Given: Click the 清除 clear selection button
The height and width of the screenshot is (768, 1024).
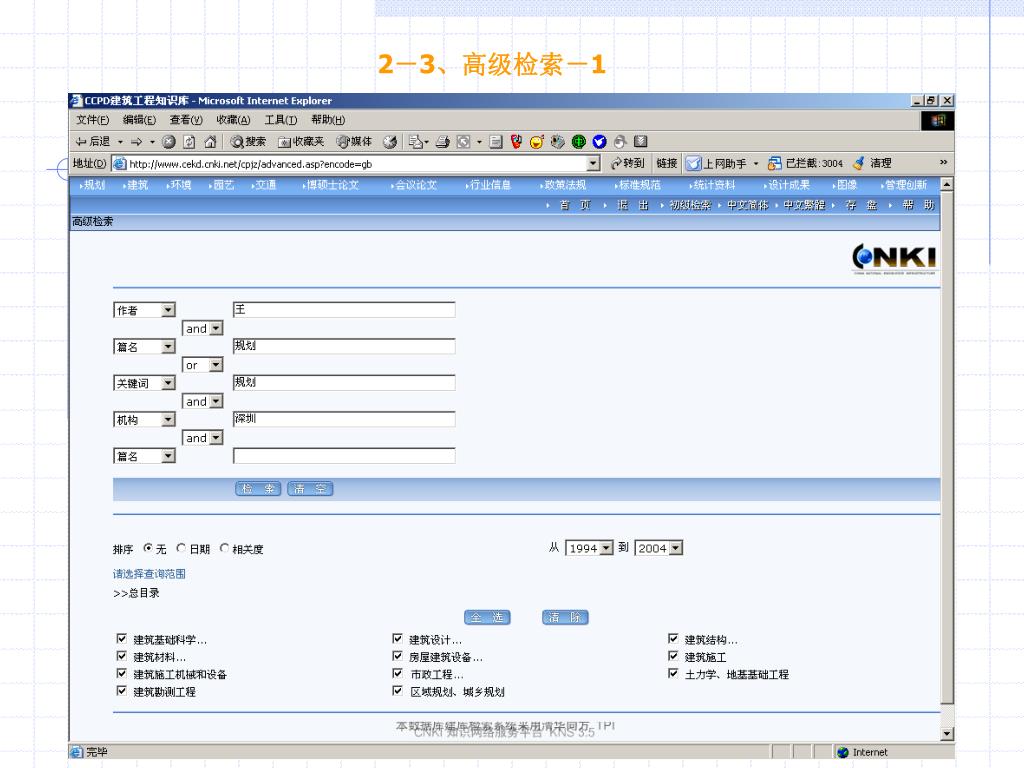Looking at the screenshot, I should click(x=566, y=617).
